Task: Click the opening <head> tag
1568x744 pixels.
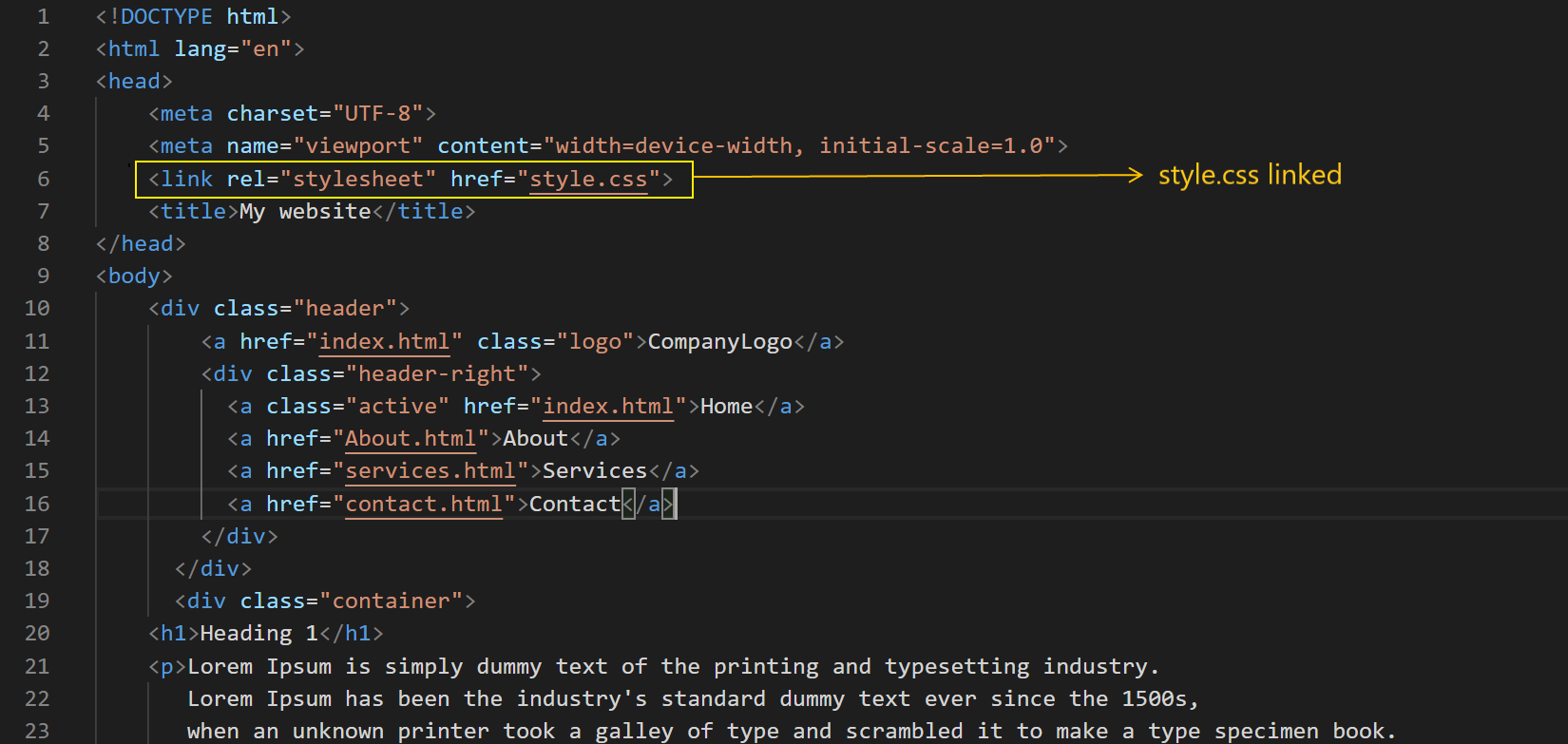Action: point(135,81)
